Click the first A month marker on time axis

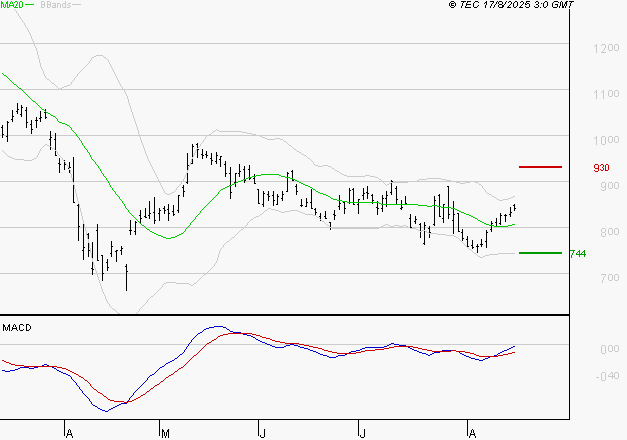68,433
